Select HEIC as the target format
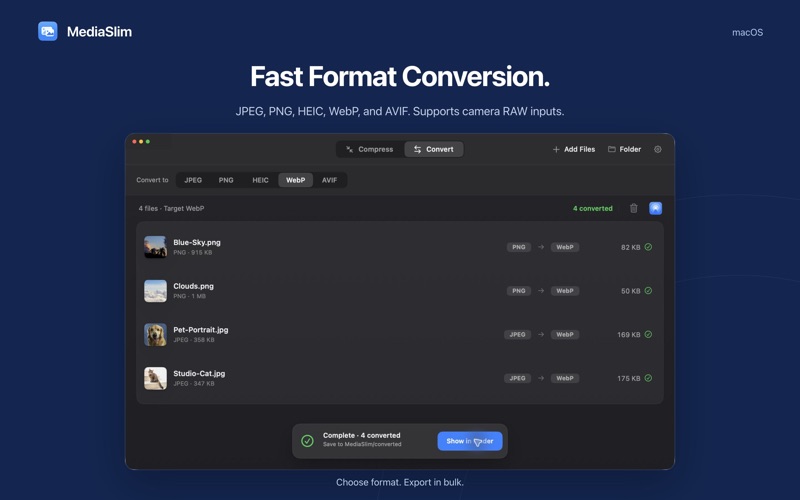This screenshot has width=800, height=500. click(x=260, y=180)
